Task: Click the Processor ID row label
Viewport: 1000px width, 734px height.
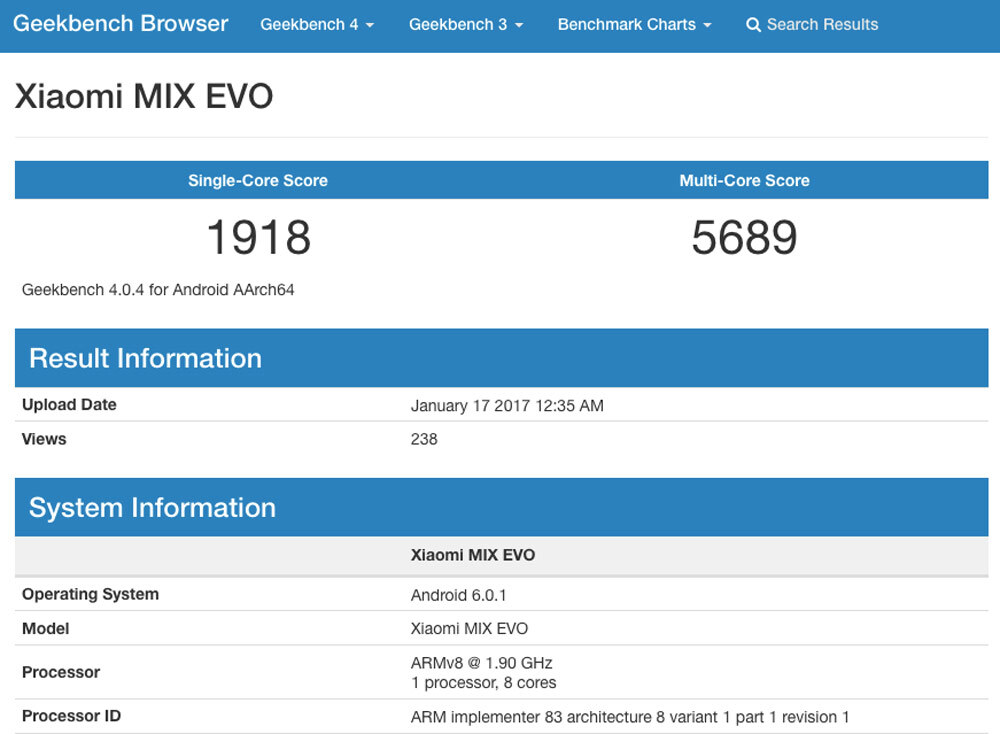Action: [x=71, y=716]
